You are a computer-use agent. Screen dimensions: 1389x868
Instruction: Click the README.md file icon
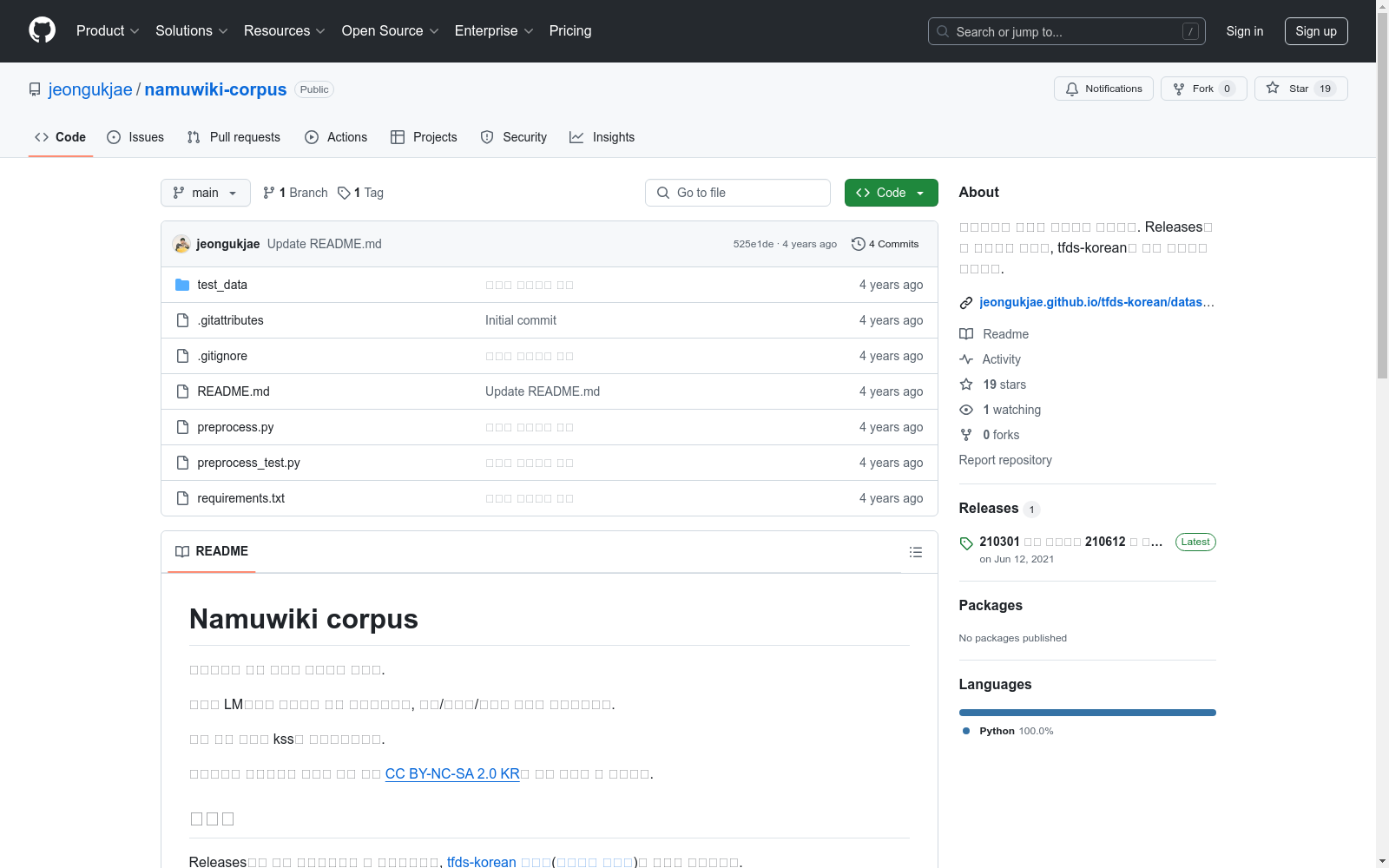[182, 391]
